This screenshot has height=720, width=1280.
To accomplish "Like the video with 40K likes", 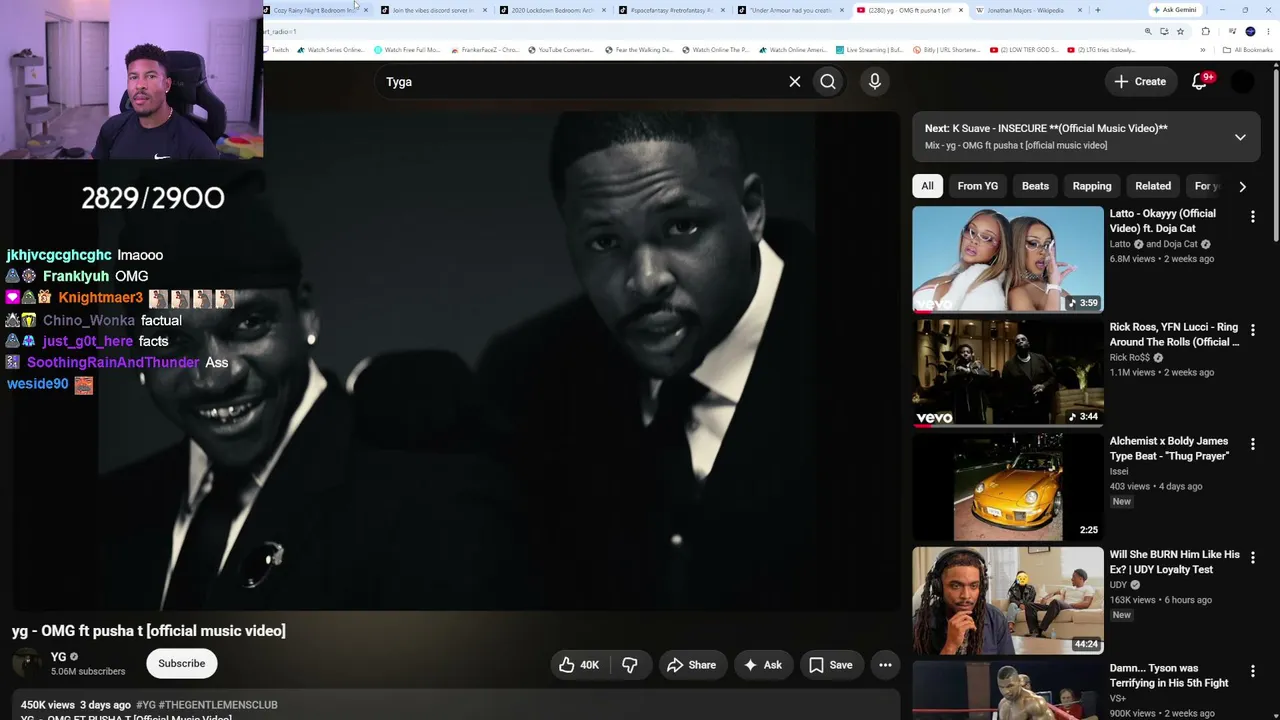I will [x=579, y=665].
